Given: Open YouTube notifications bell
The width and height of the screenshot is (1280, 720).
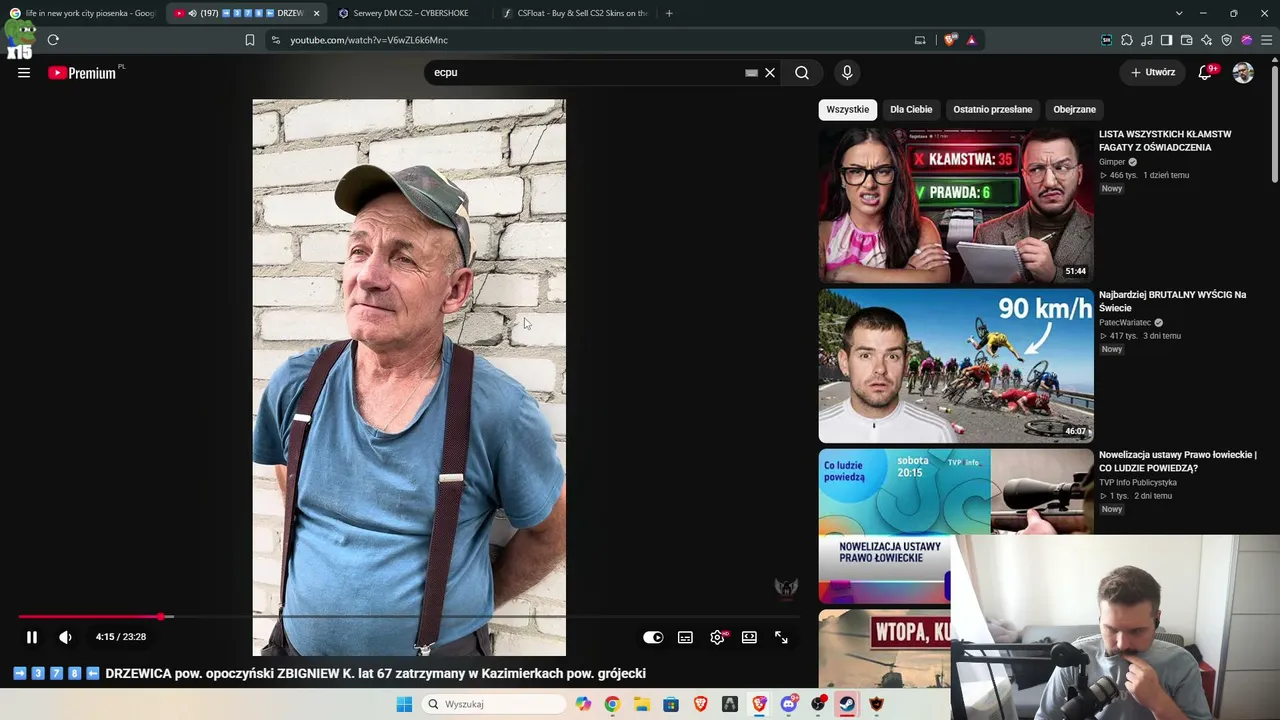Looking at the screenshot, I should [x=1206, y=72].
